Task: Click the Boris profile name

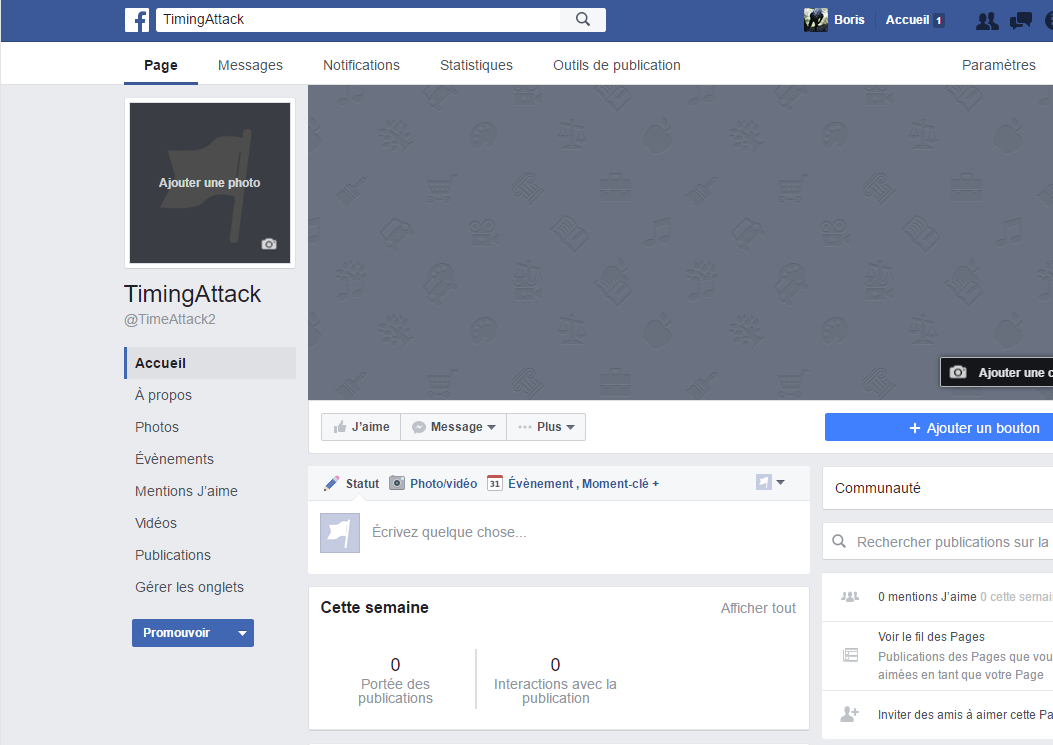Action: (849, 19)
